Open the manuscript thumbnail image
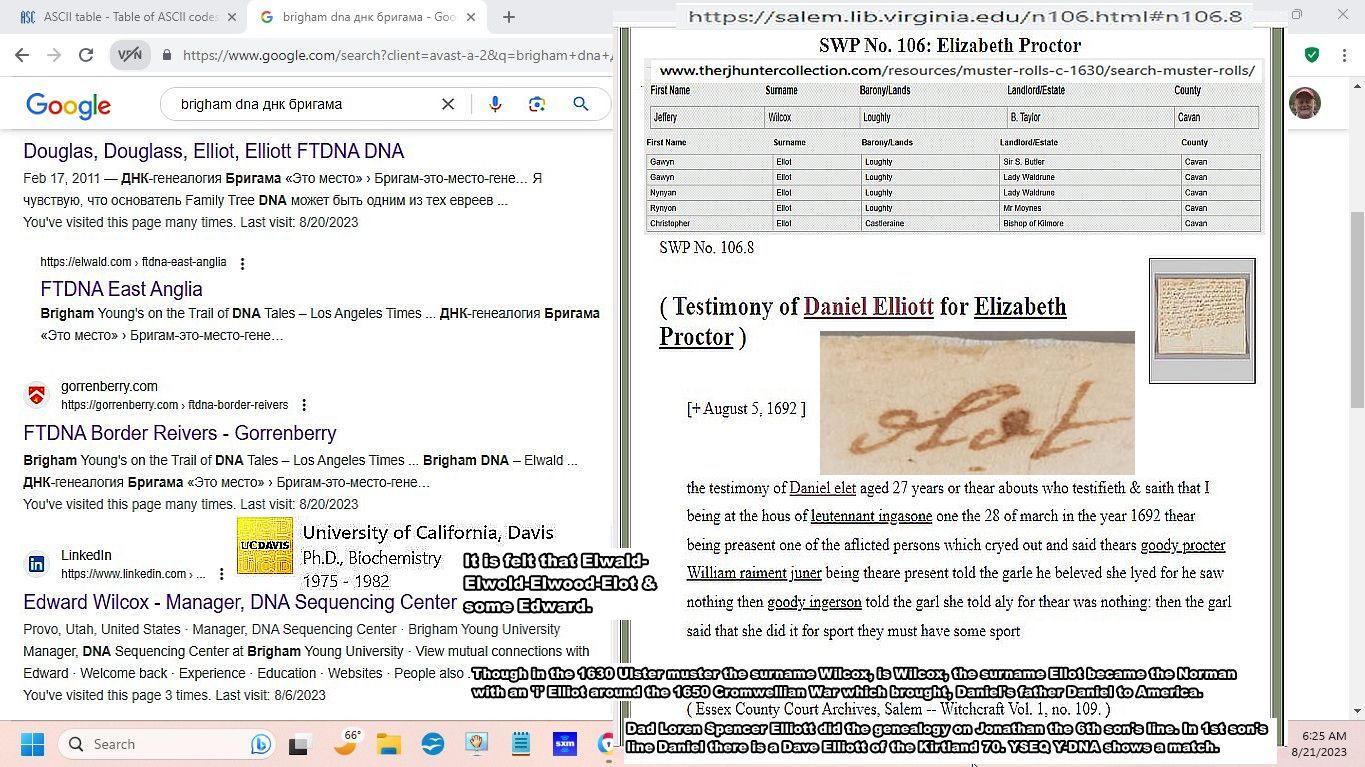 pyautogui.click(x=1202, y=320)
